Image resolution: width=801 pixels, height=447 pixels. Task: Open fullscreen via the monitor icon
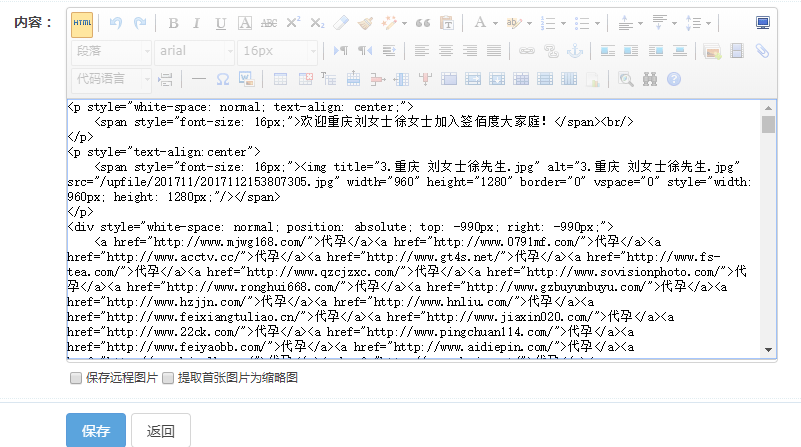[x=763, y=23]
